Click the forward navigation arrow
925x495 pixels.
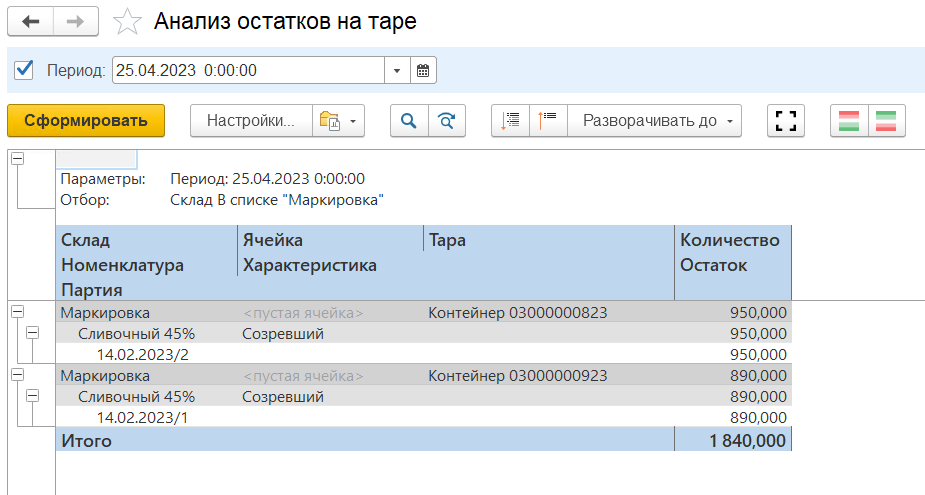click(76, 21)
